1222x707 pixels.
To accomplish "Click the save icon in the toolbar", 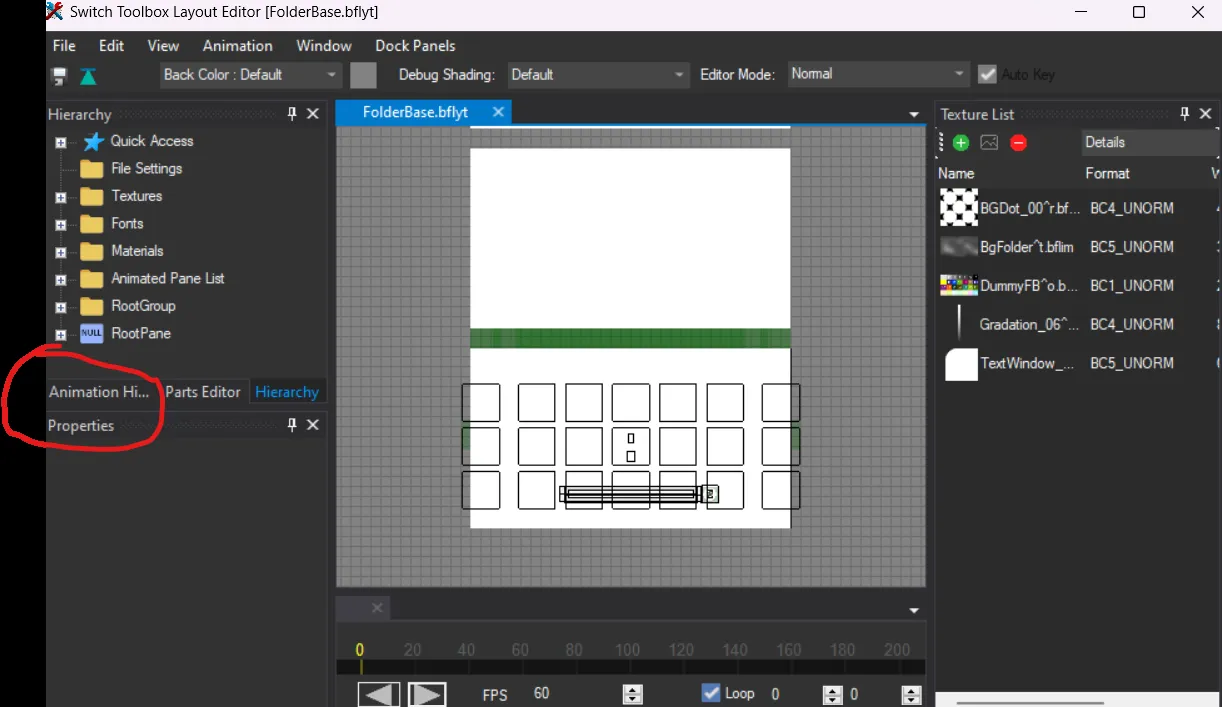I will pos(60,76).
